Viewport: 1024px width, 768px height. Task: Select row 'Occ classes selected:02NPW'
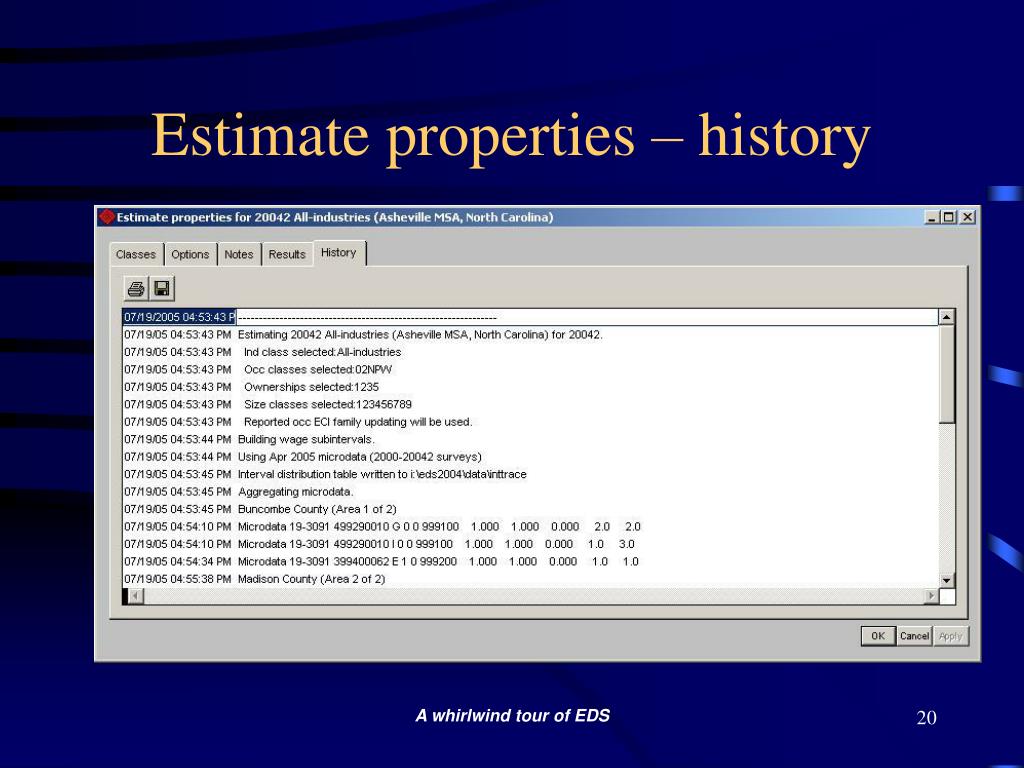[x=530, y=370]
